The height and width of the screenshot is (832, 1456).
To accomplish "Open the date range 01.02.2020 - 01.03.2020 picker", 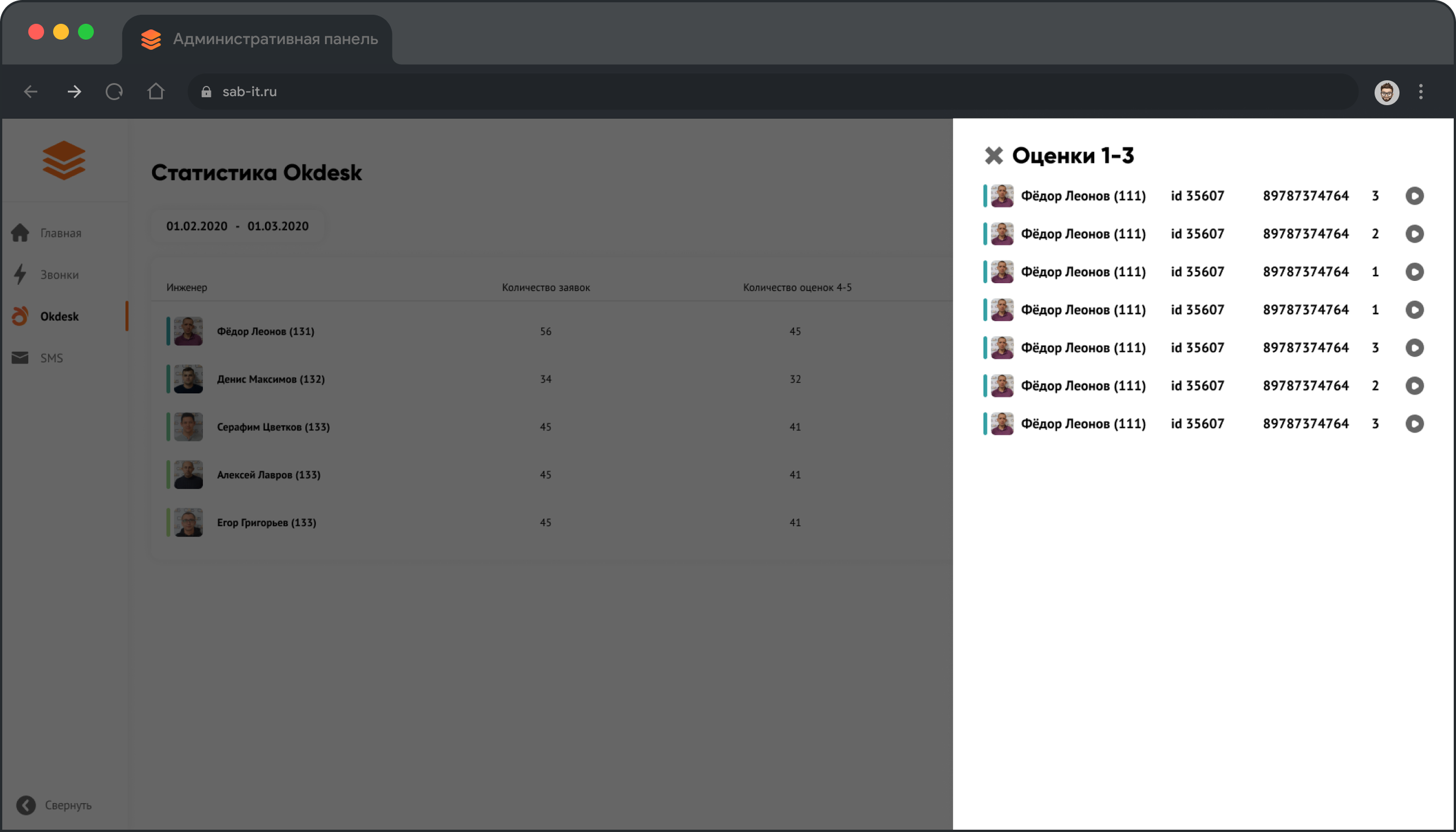I will 237,226.
